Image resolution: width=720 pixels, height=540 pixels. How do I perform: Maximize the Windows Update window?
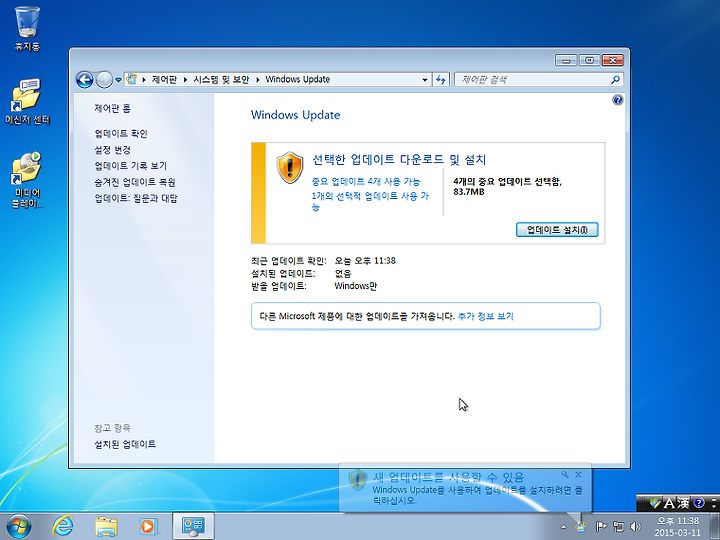[589, 60]
